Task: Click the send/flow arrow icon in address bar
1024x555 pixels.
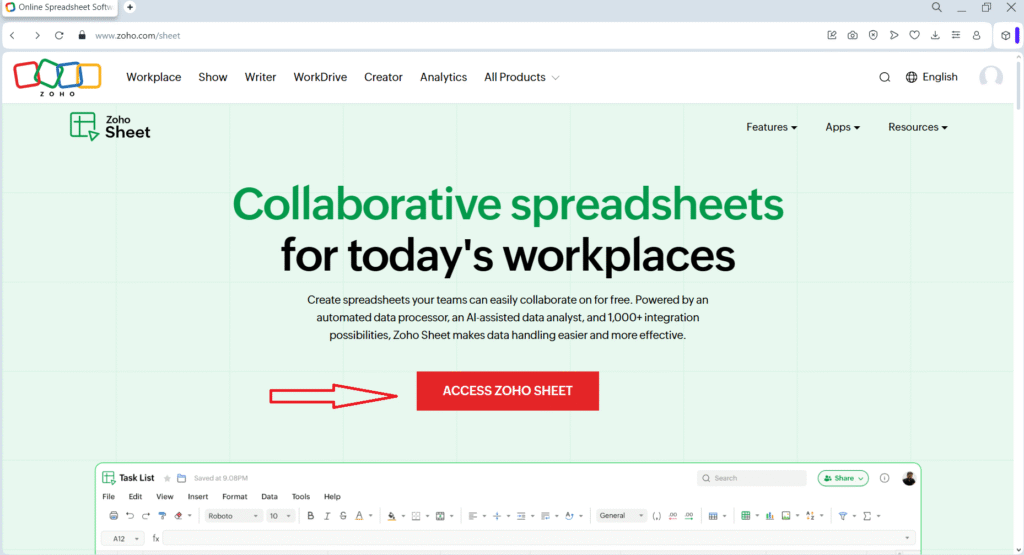Action: pyautogui.click(x=894, y=35)
